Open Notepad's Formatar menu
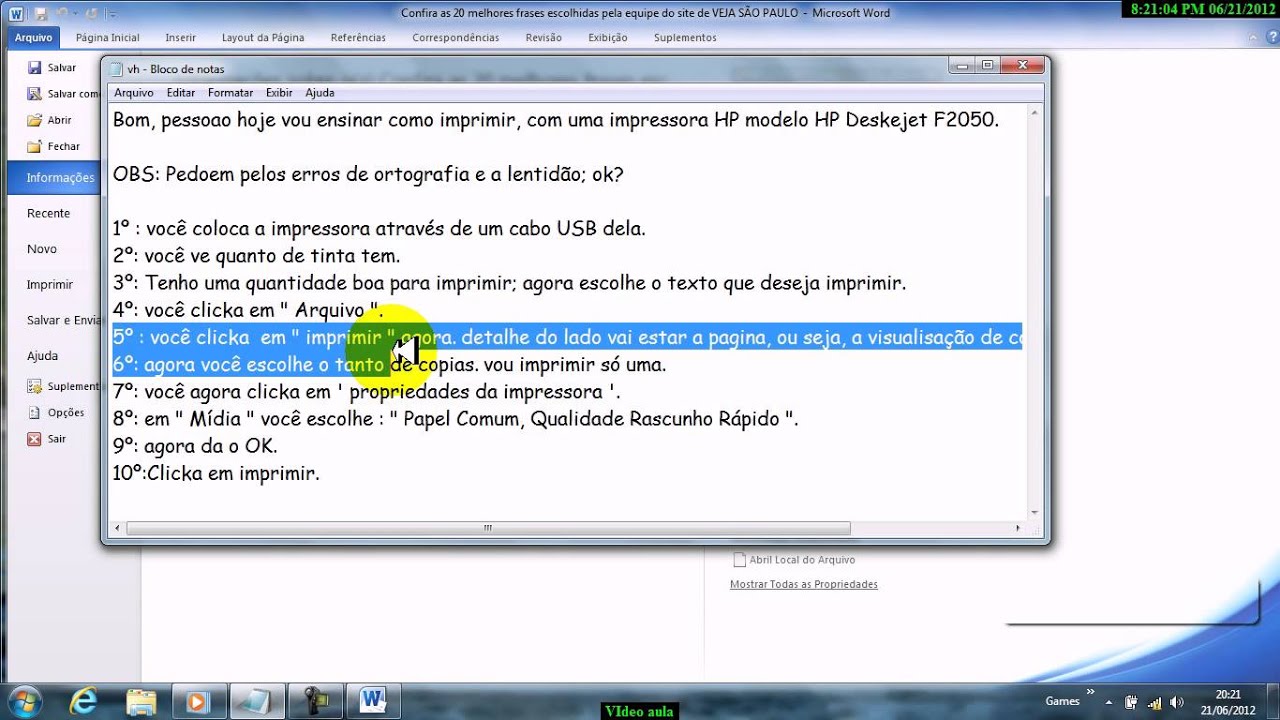This screenshot has height=720, width=1280. [x=230, y=92]
